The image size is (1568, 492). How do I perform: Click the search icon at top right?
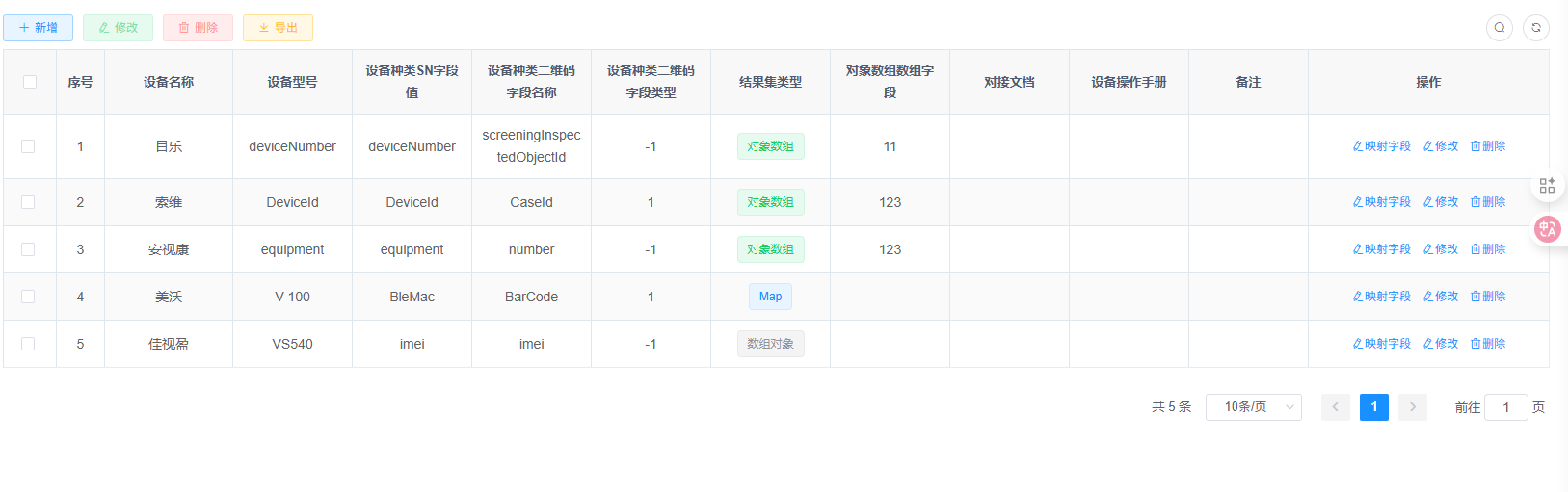[x=1499, y=28]
